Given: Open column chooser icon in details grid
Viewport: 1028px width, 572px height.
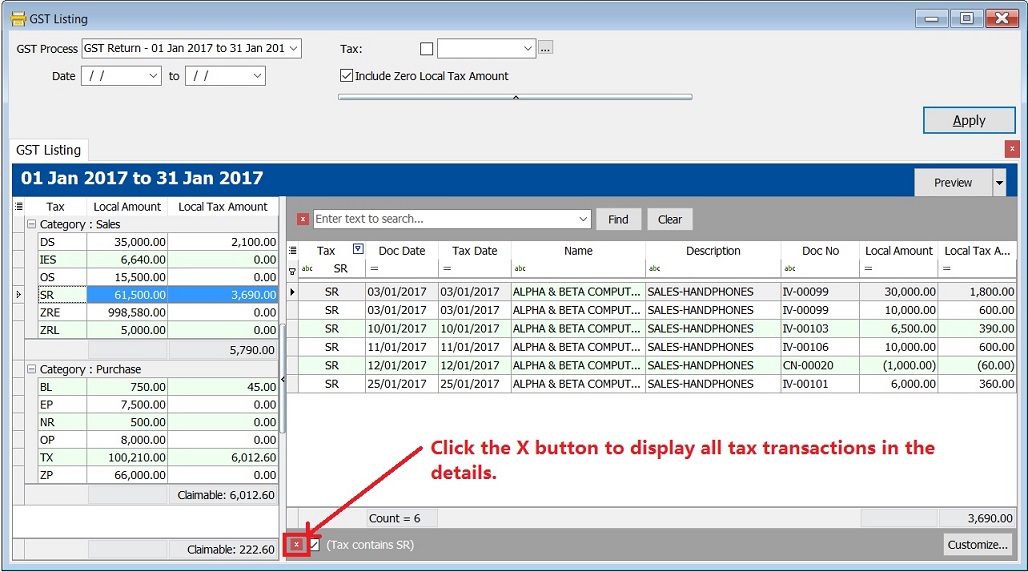Looking at the screenshot, I should click(293, 251).
